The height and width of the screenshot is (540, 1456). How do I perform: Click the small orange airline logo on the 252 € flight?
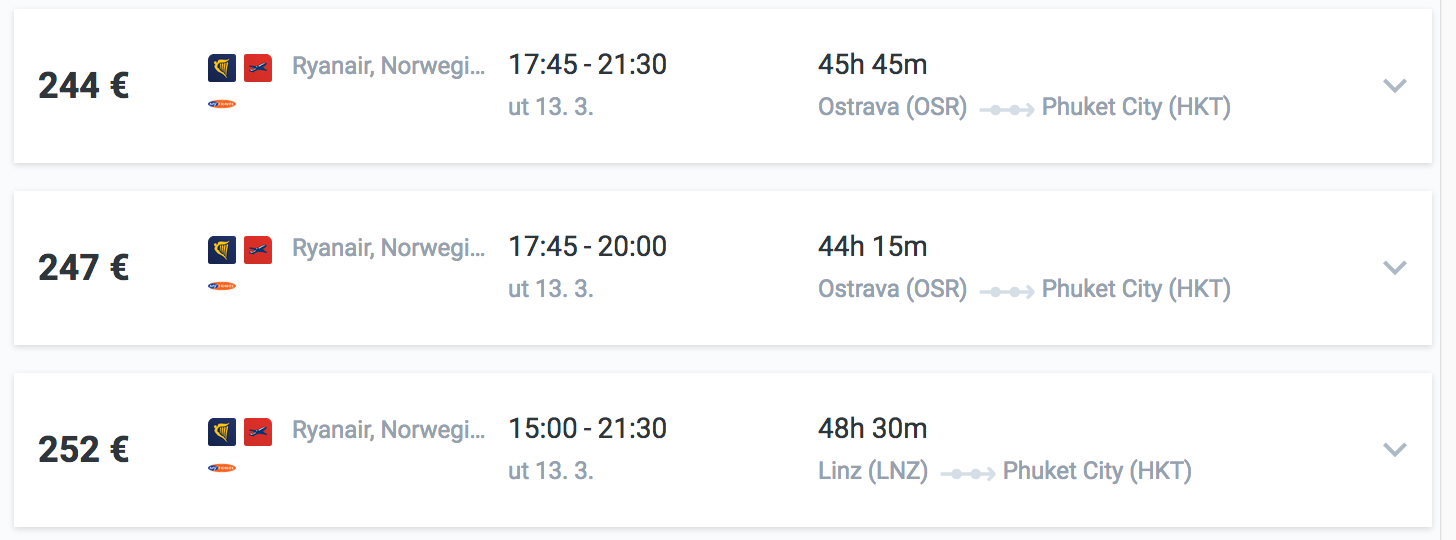[x=222, y=467]
